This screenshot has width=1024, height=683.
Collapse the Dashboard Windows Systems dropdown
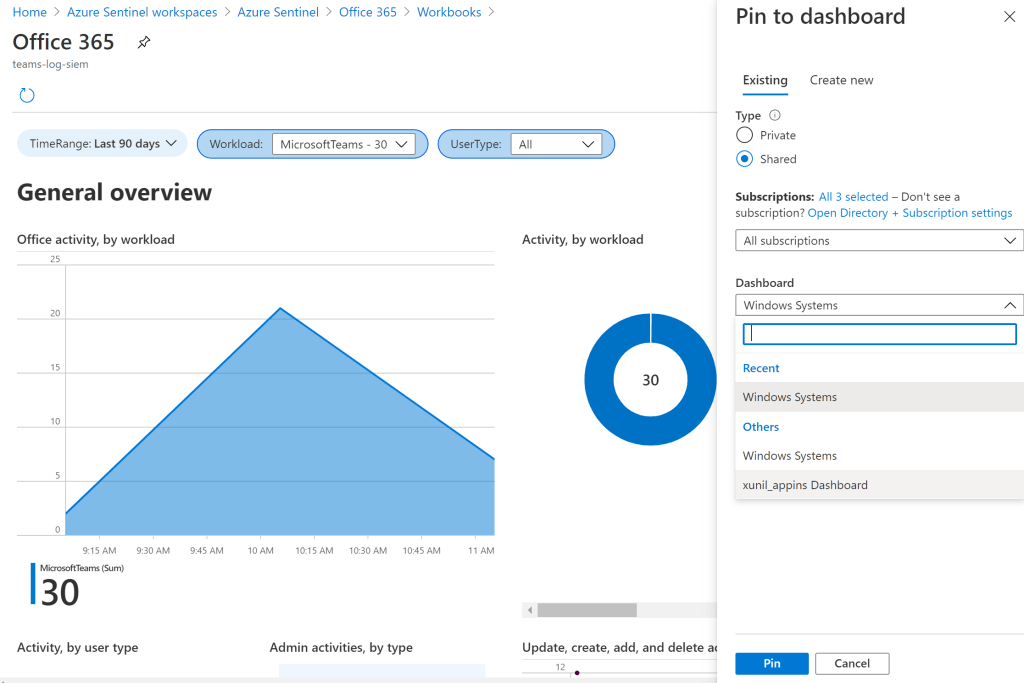(879, 305)
